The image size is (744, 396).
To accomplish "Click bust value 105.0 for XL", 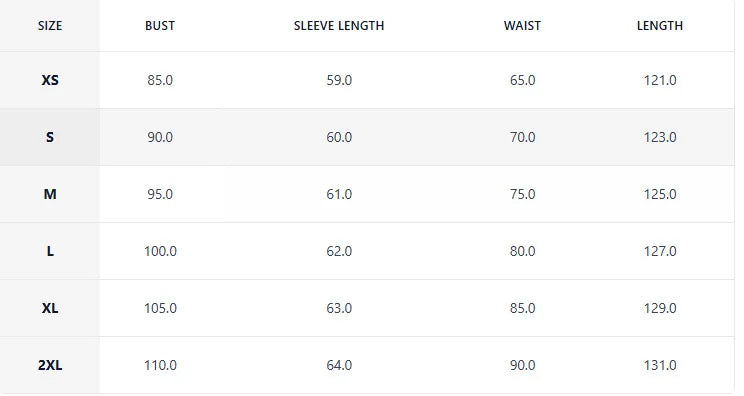I will 160,308.
